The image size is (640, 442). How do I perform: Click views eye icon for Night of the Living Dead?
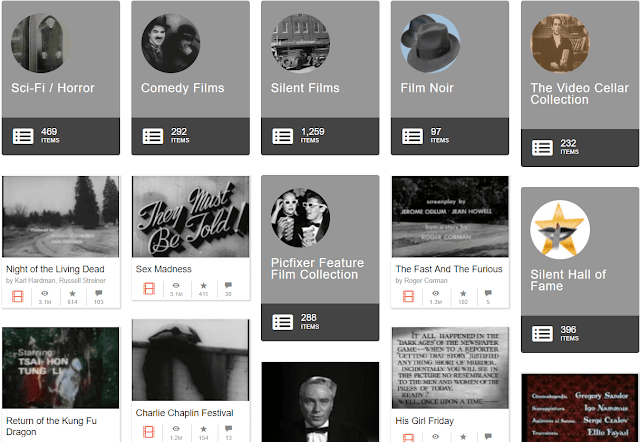coord(45,293)
